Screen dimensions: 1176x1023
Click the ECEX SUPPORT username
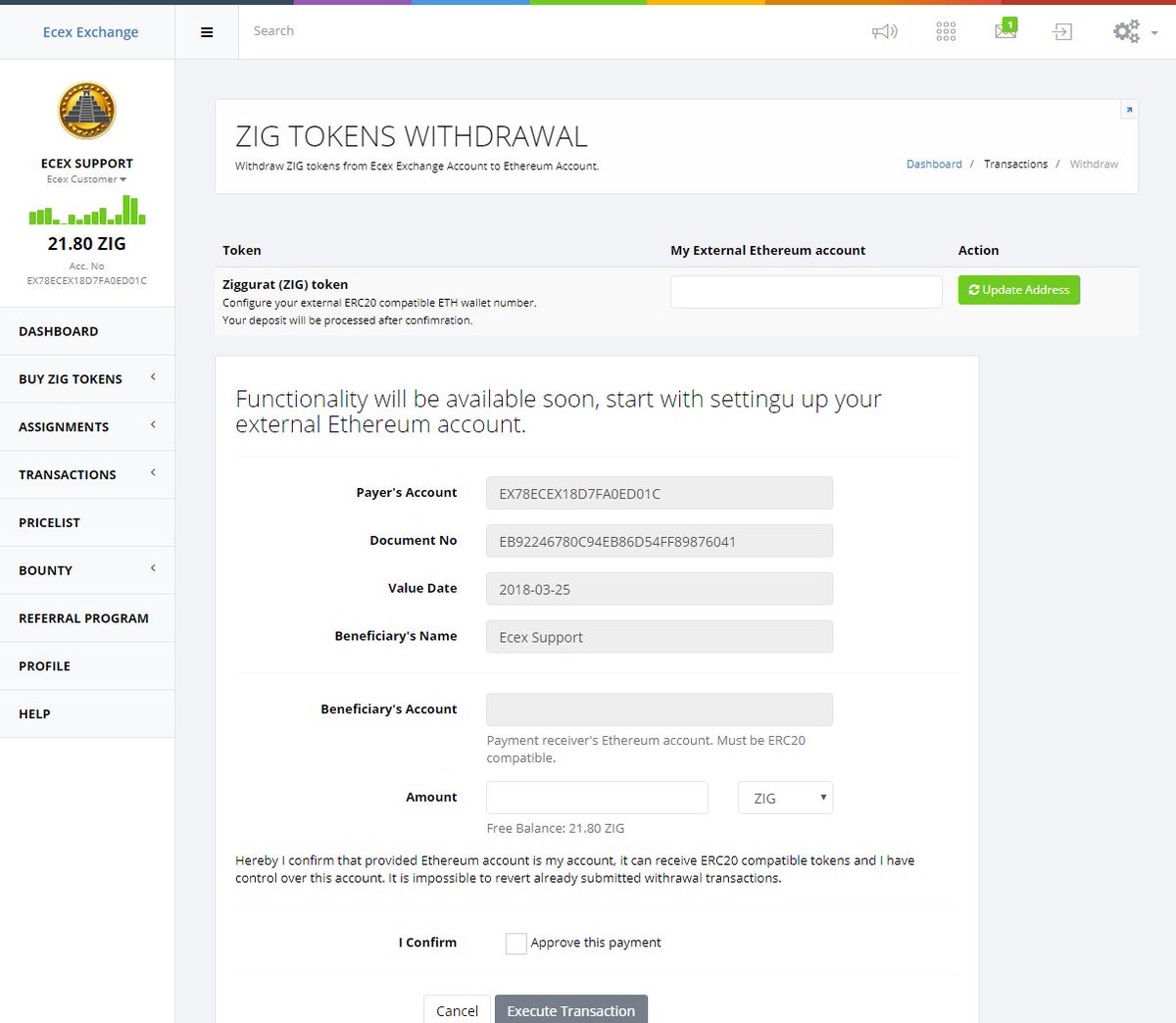[x=87, y=164]
